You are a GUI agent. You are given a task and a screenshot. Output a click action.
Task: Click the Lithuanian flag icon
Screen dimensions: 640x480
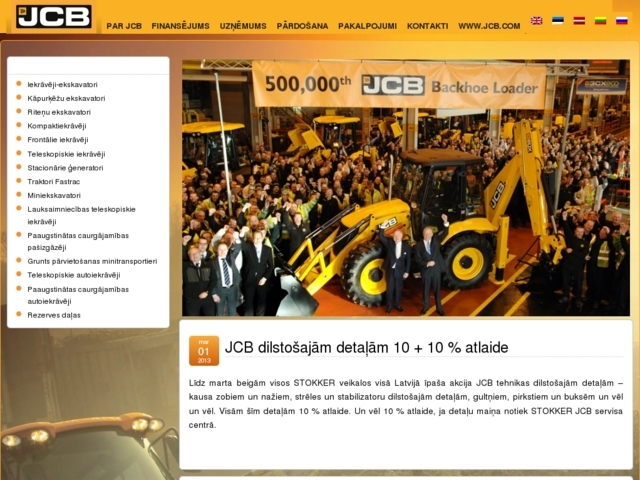click(600, 20)
